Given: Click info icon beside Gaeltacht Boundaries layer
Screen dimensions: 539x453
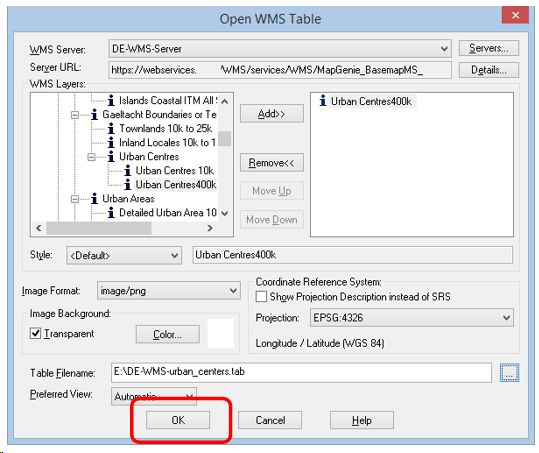Looking at the screenshot, I should (x=94, y=114).
